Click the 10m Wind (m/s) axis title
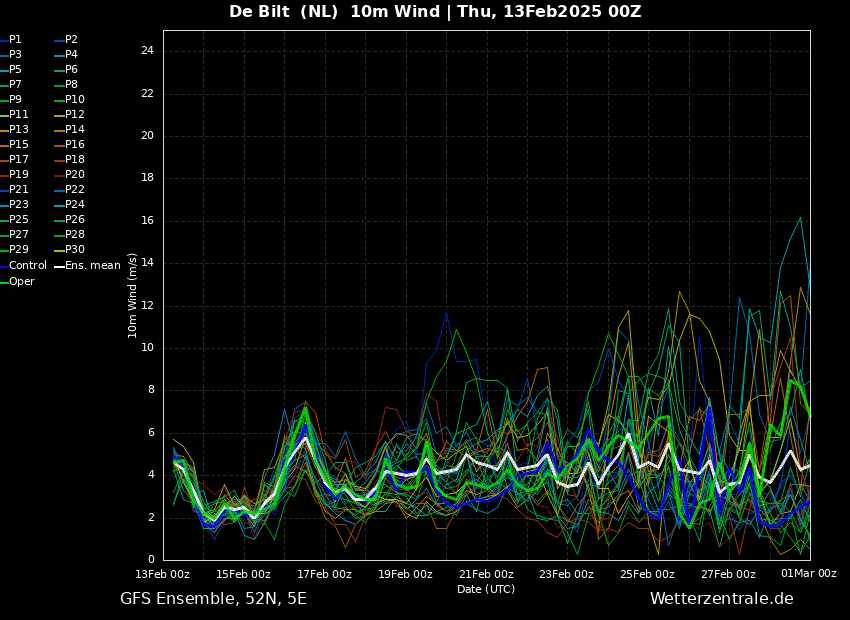The image size is (850, 620). pos(132,295)
